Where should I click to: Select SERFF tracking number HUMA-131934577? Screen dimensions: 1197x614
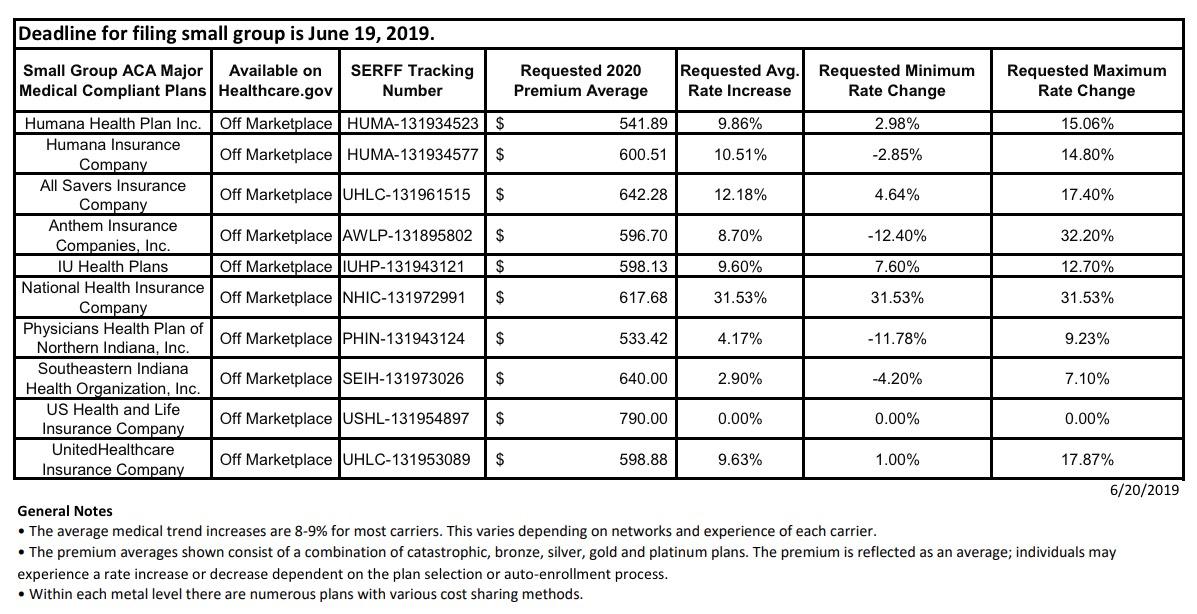(x=412, y=155)
